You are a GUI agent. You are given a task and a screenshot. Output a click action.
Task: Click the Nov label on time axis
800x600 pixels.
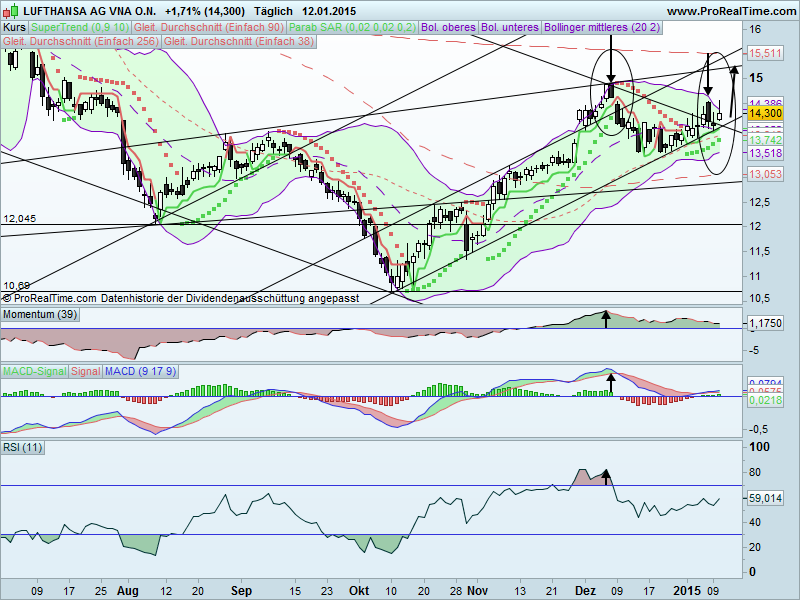coord(478,591)
